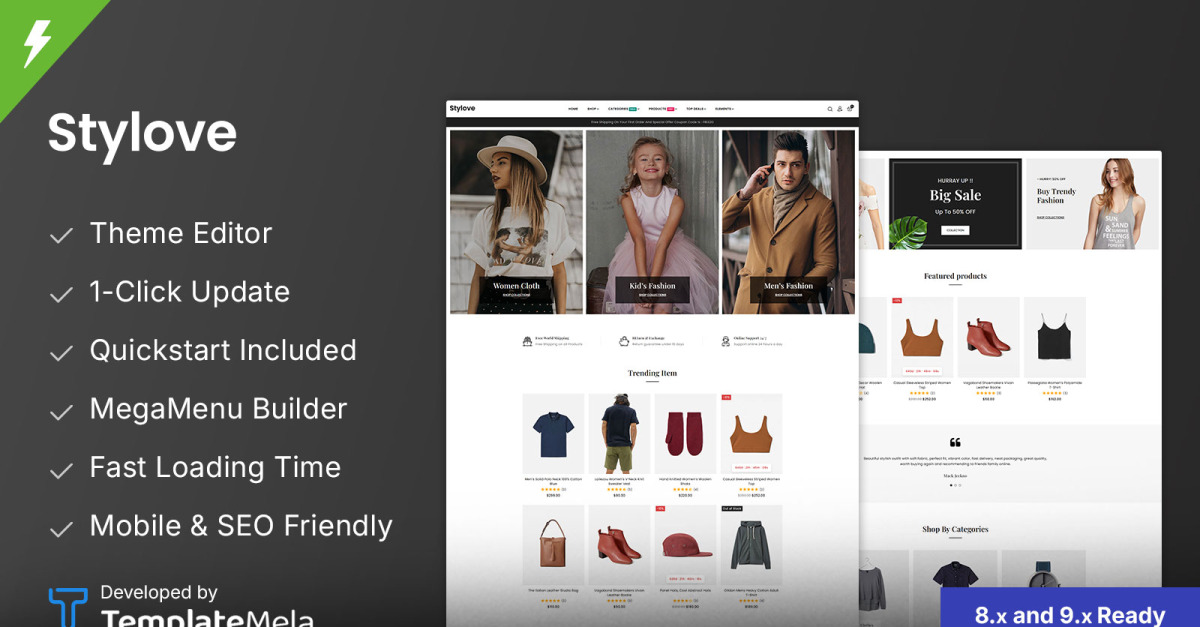Viewport: 1200px width, 627px height.
Task: Click the Free World Shipping box icon
Action: click(527, 341)
